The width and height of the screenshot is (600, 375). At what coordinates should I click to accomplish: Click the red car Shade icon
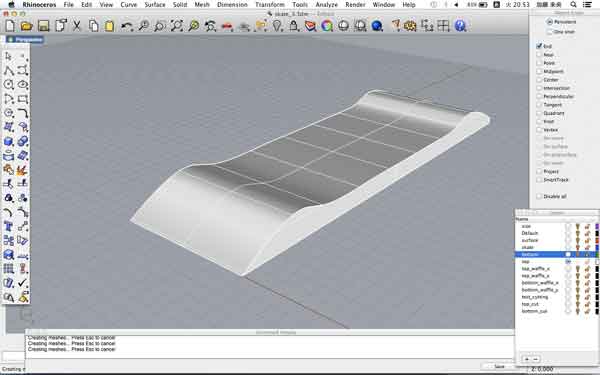227,26
